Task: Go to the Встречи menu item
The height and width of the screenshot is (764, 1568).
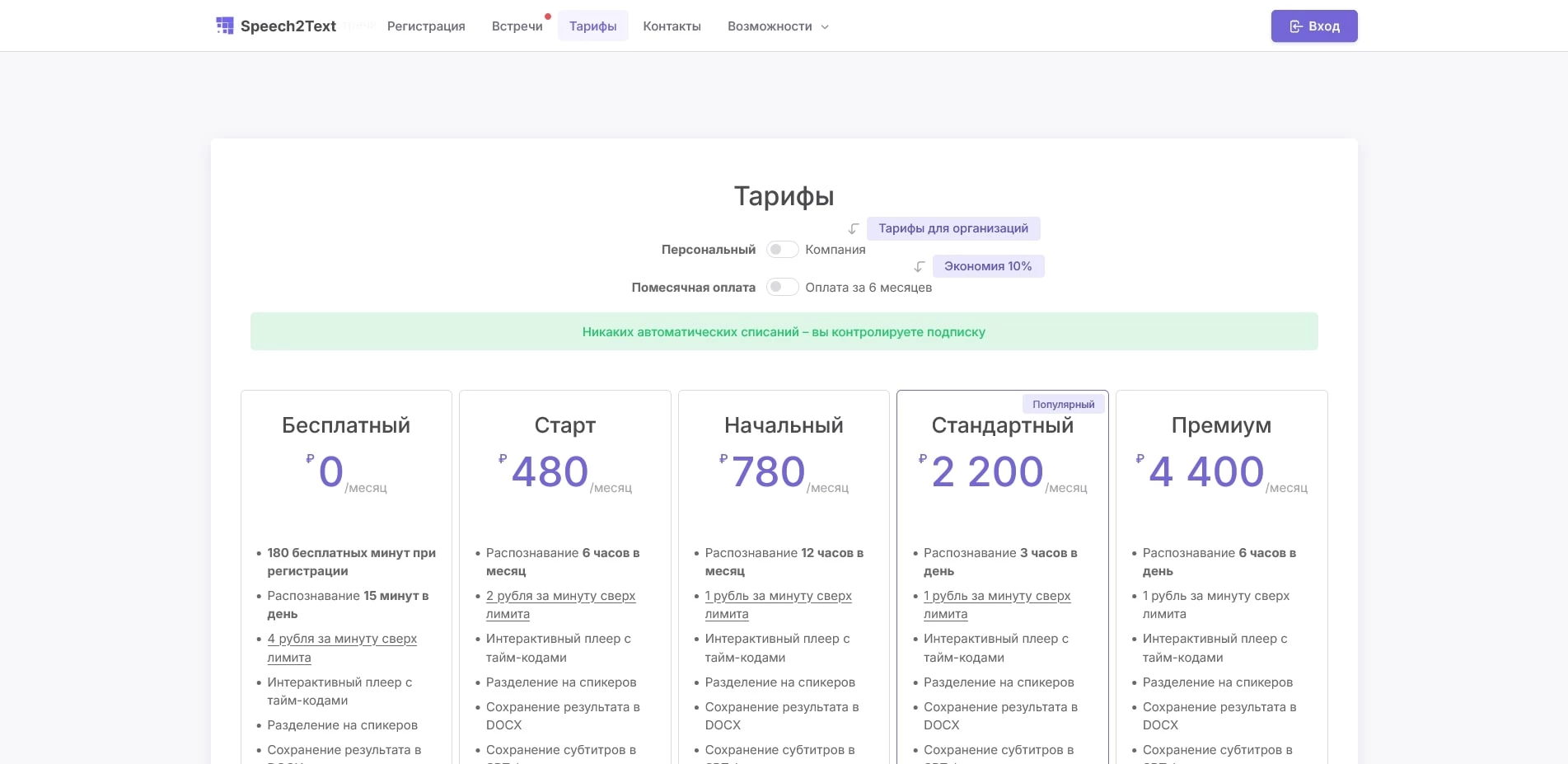Action: click(517, 26)
